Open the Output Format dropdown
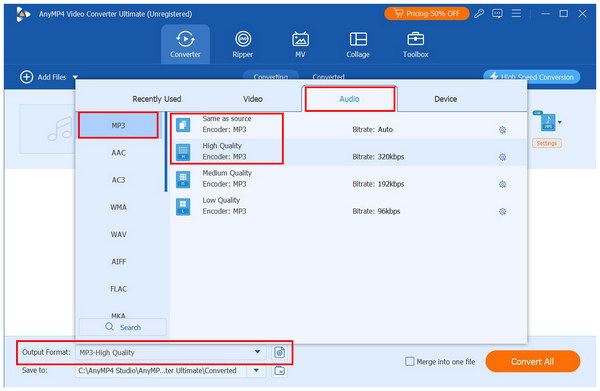 click(x=258, y=352)
